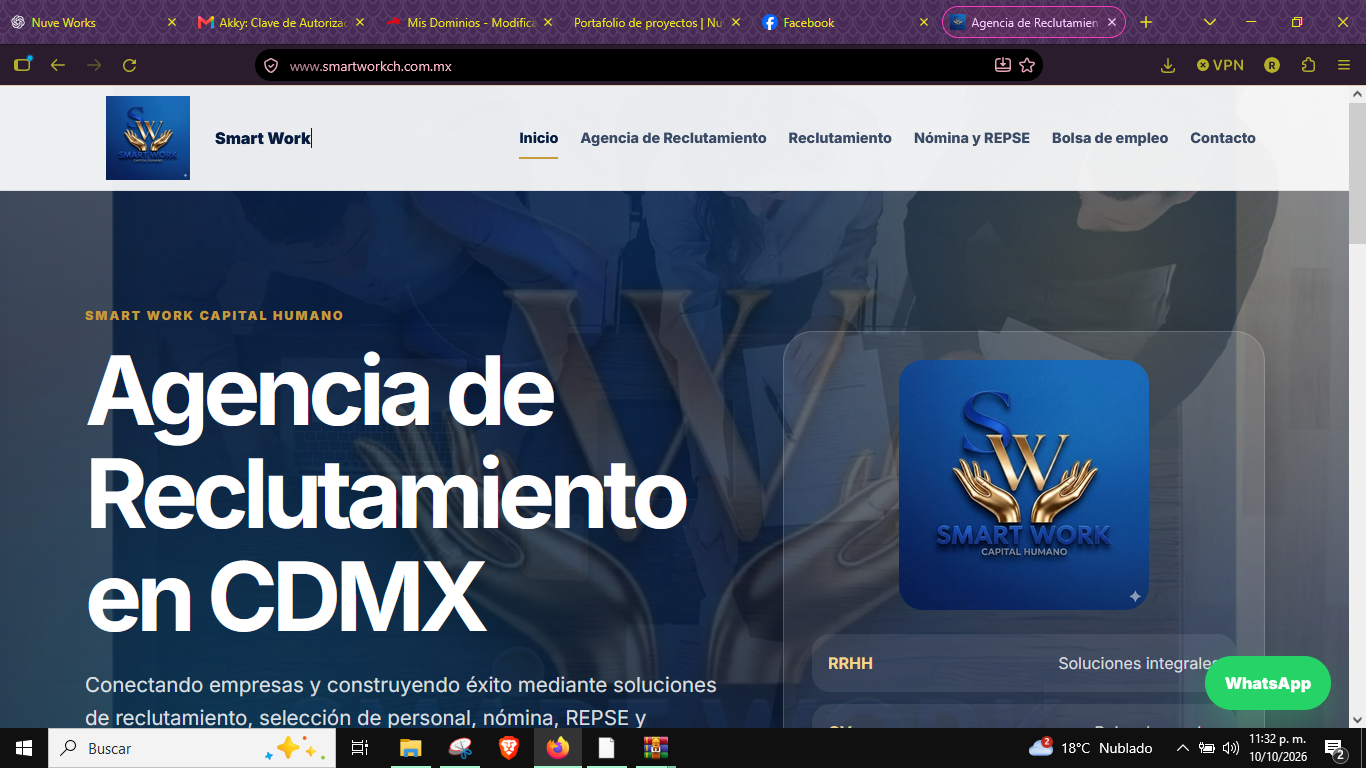1366x768 pixels.
Task: Bookmark this page with the star
Action: pyautogui.click(x=1027, y=65)
